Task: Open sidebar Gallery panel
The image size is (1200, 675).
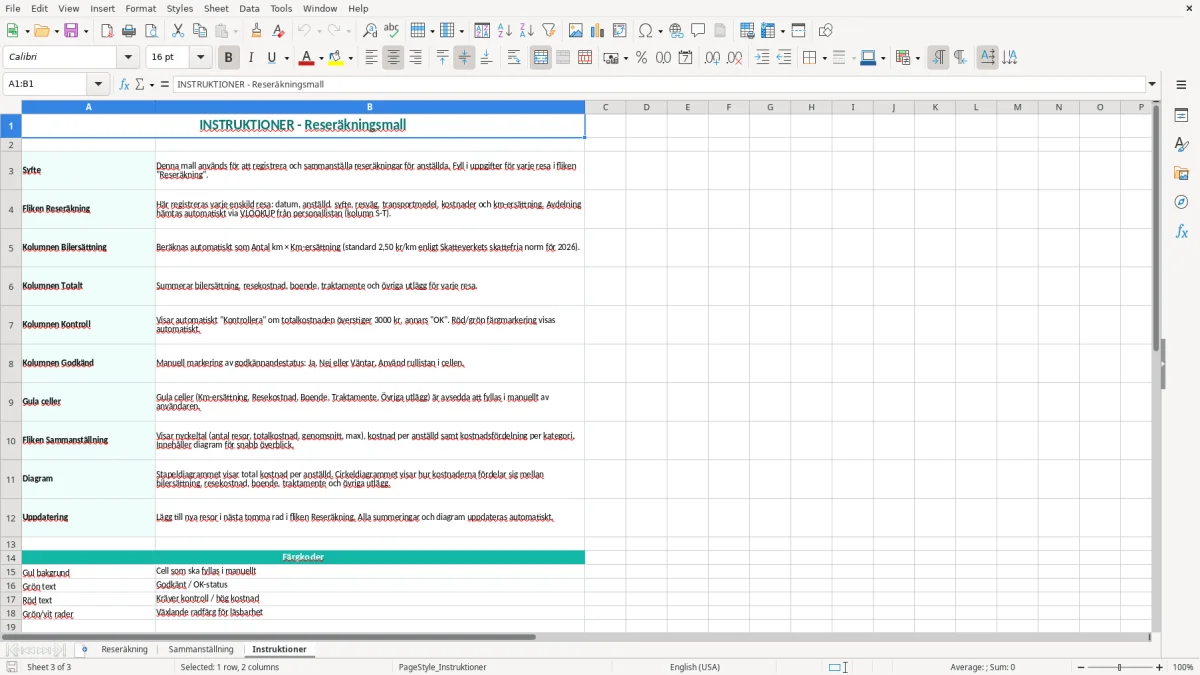Action: (1181, 173)
